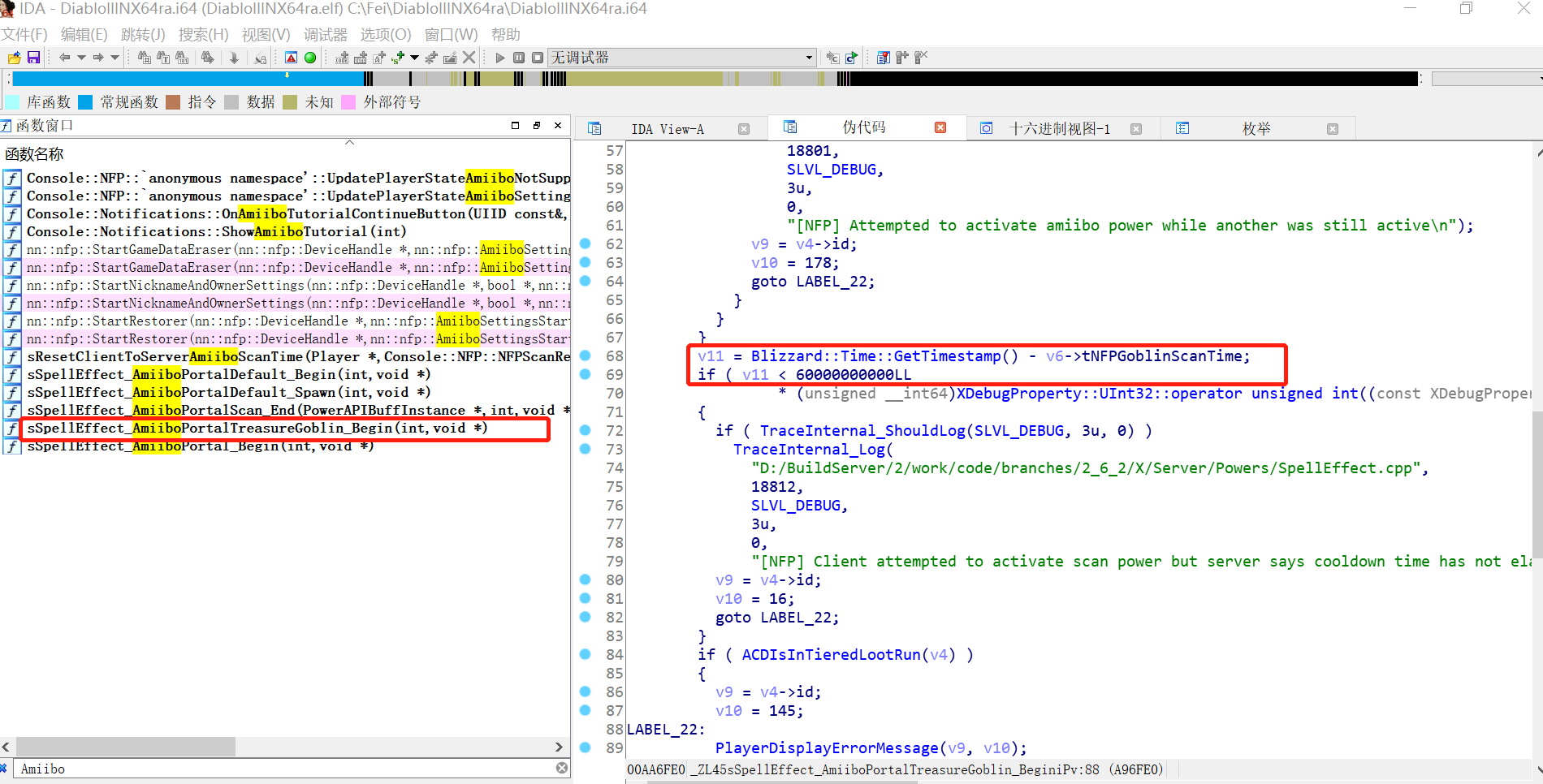This screenshot has height=784, width=1543.
Task: Click the green circle toolbar icon
Action: pyautogui.click(x=310, y=58)
